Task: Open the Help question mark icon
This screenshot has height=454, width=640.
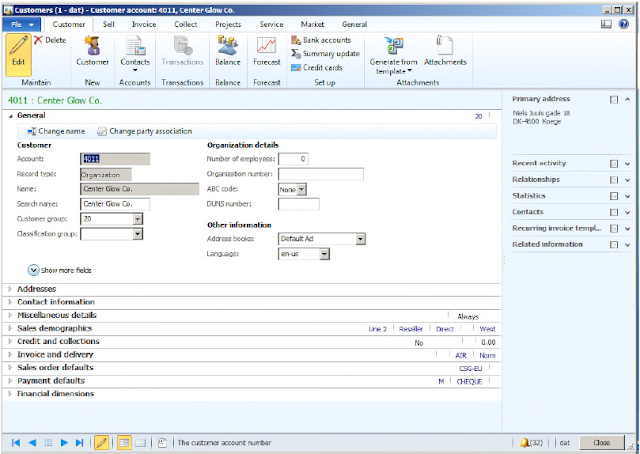Action: pyautogui.click(x=623, y=24)
